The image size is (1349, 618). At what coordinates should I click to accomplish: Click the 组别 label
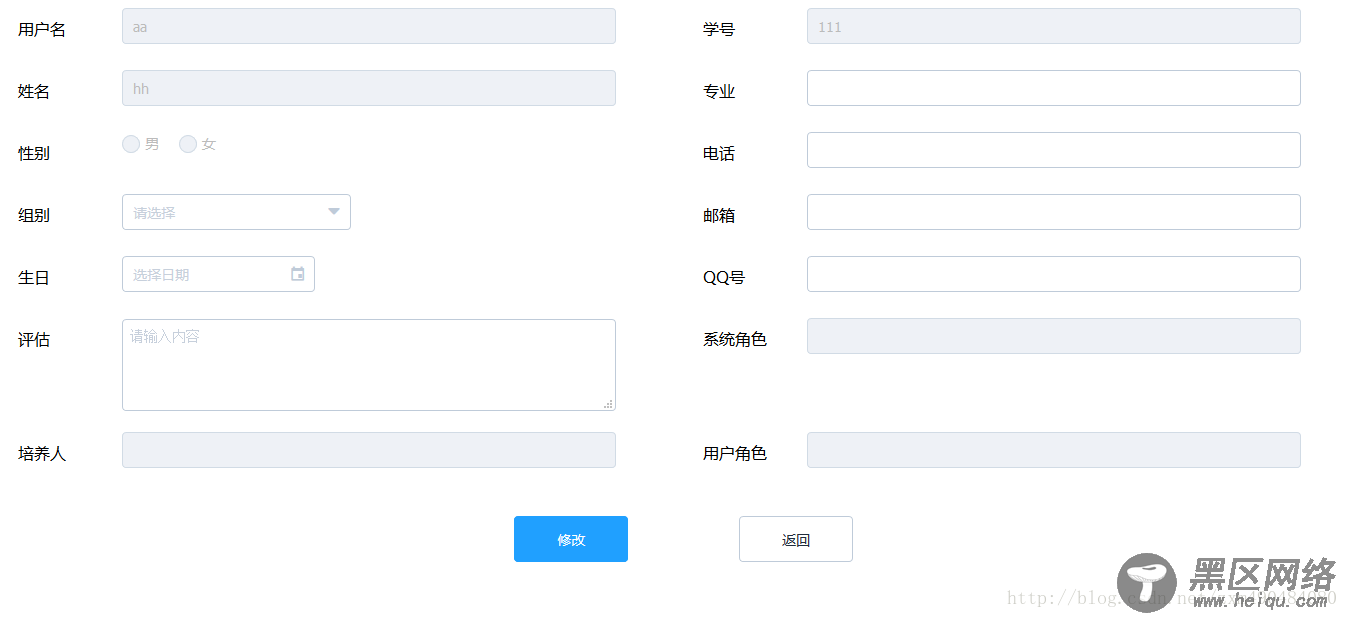[x=34, y=215]
